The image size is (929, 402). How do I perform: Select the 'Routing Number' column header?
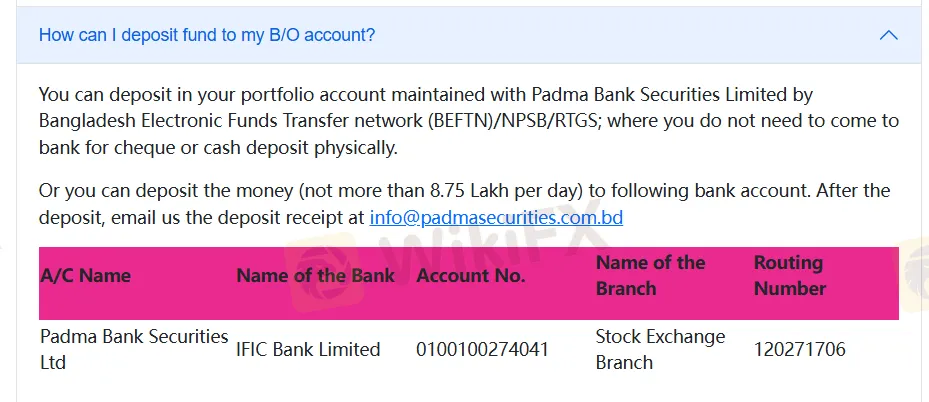click(790, 276)
